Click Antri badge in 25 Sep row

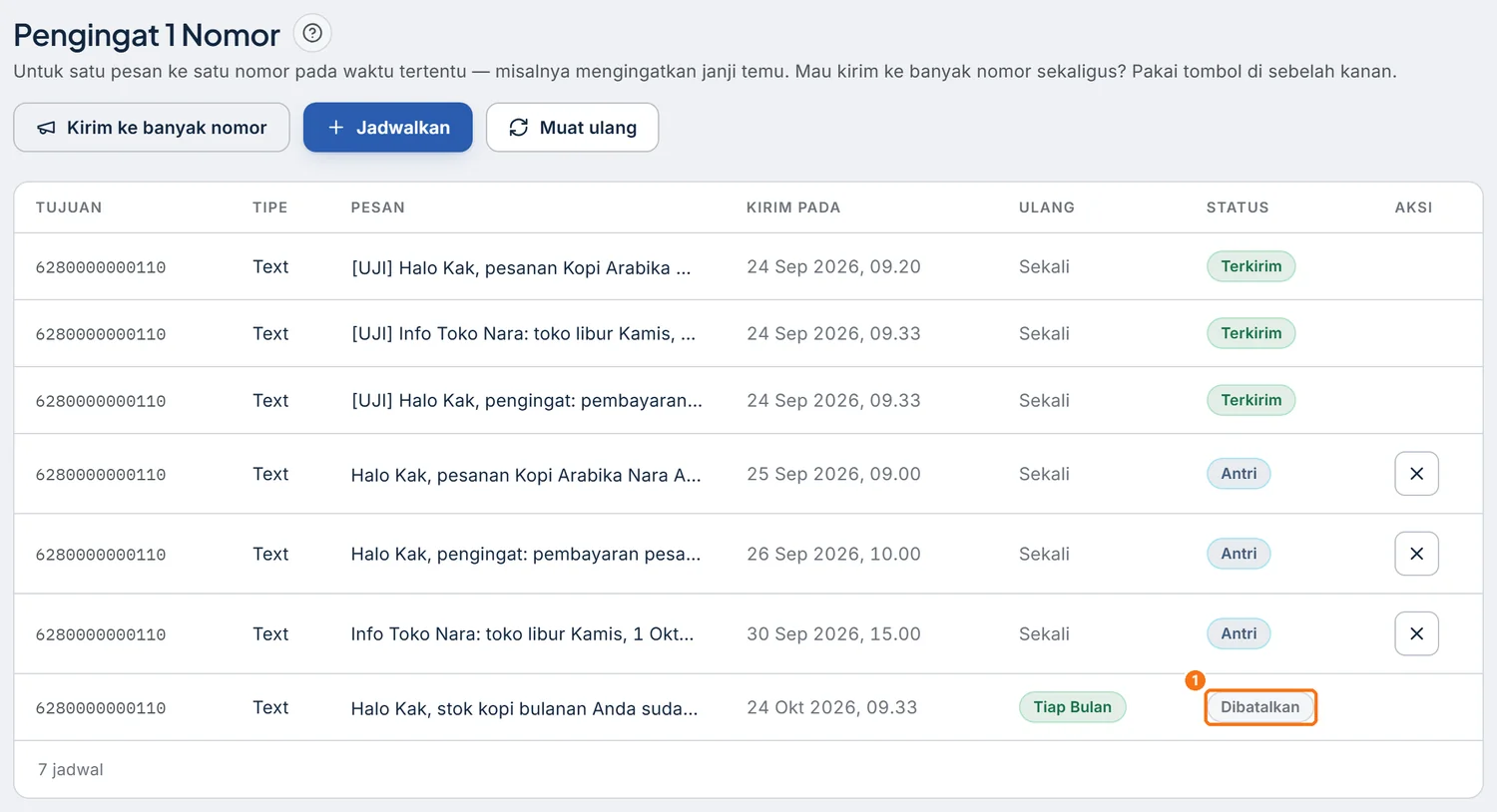(1239, 474)
